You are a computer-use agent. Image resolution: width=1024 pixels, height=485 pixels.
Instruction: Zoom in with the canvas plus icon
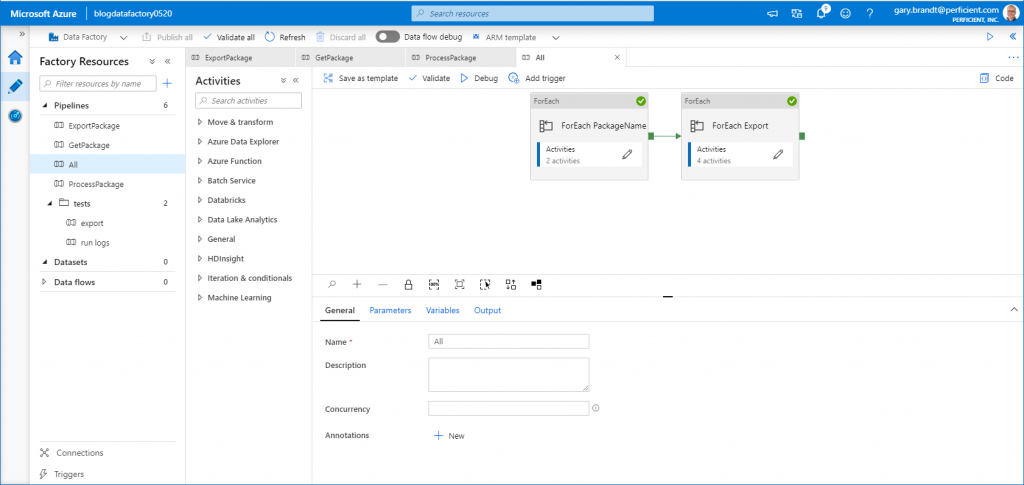point(357,284)
